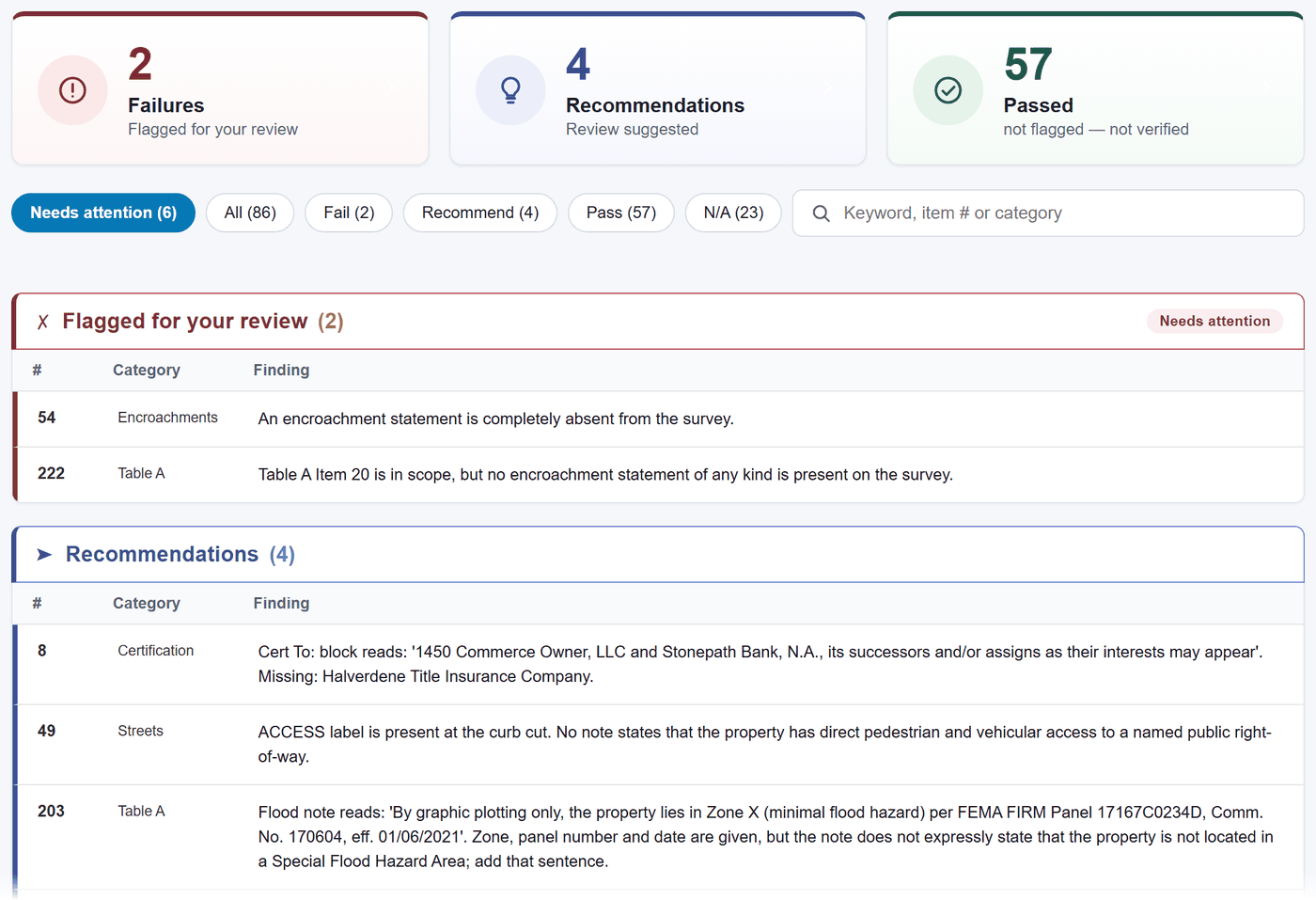The width and height of the screenshot is (1316, 900).
Task: Focus the keyword, item # or category search field
Action: point(1048,213)
